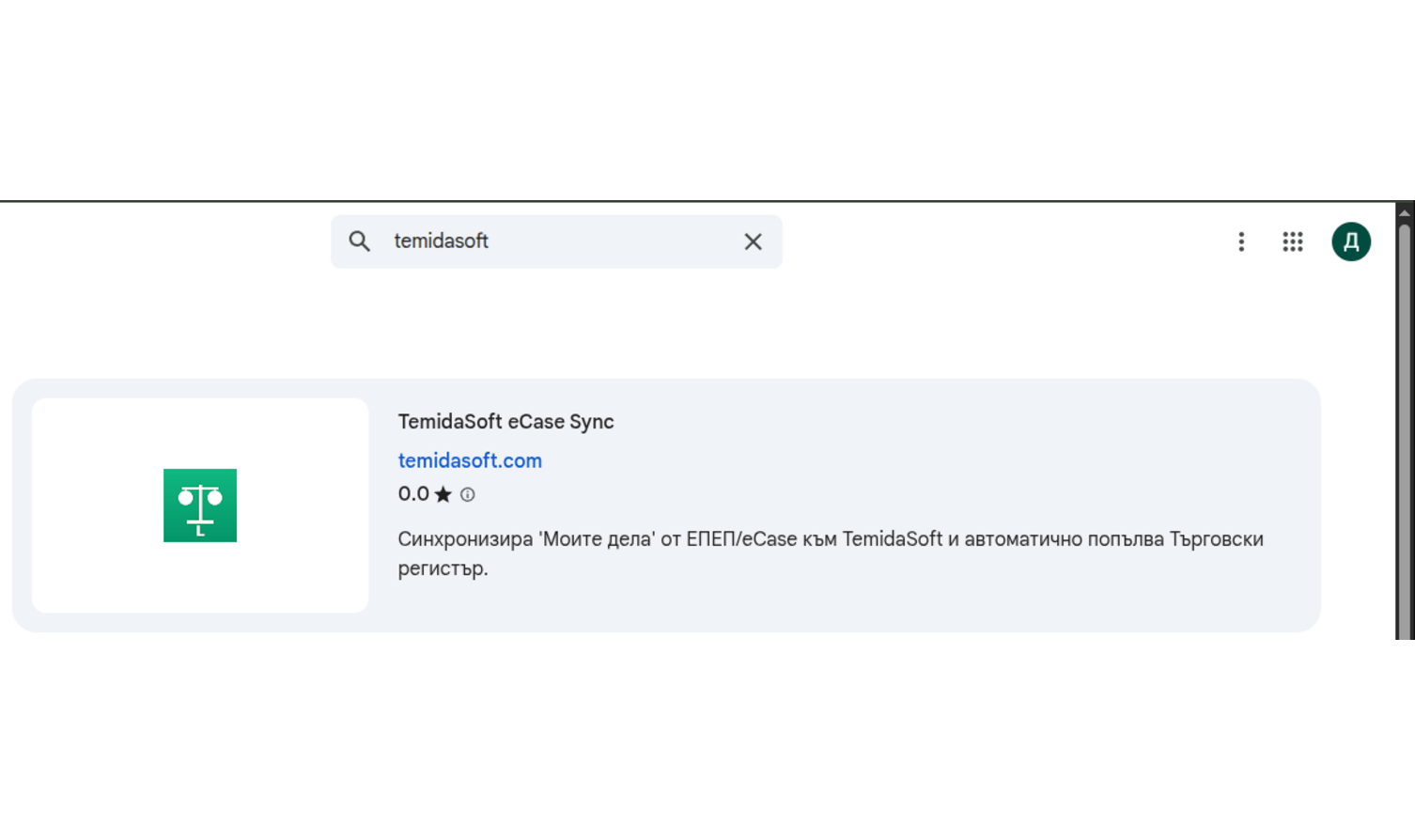Click the scrollbar up arrow
The width and height of the screenshot is (1415, 840).
(1405, 212)
